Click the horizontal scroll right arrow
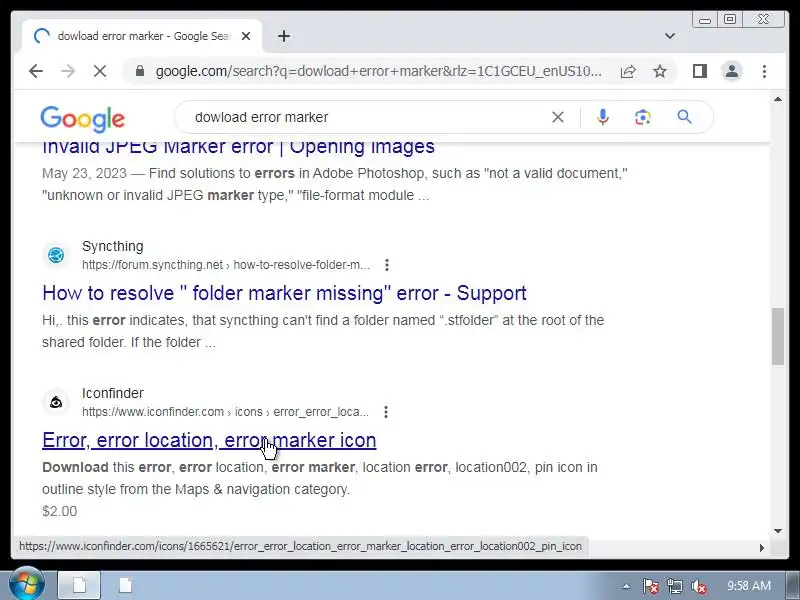 (x=761, y=547)
